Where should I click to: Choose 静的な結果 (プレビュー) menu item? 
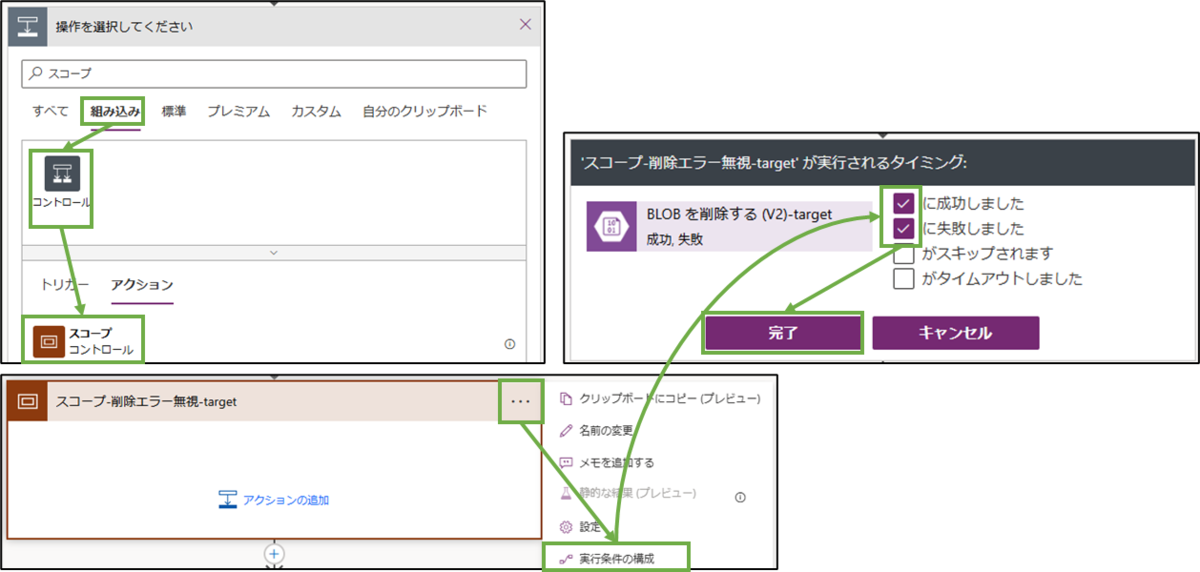tap(626, 494)
